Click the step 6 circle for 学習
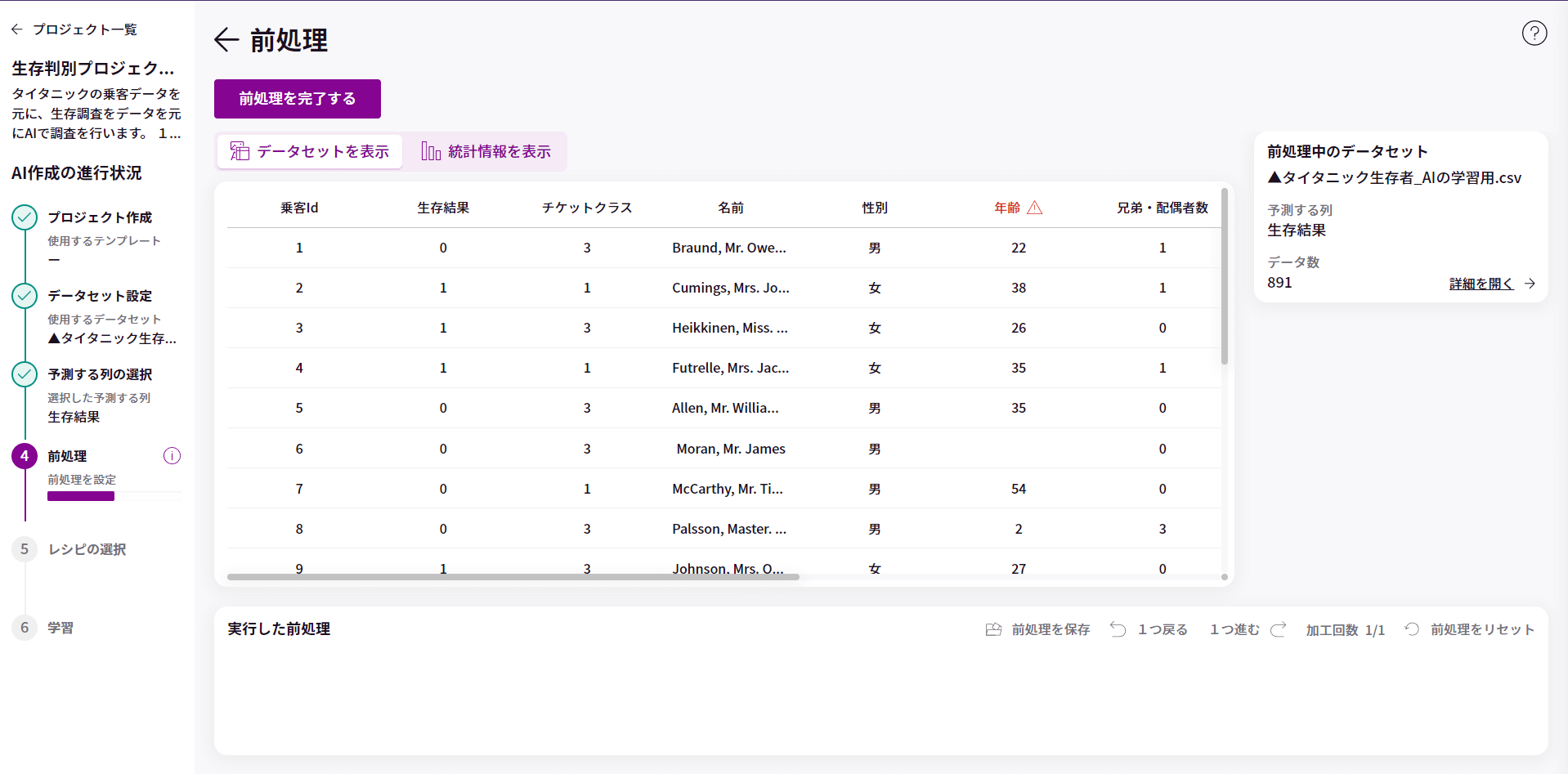Viewport: 1568px width, 774px height. (x=25, y=628)
